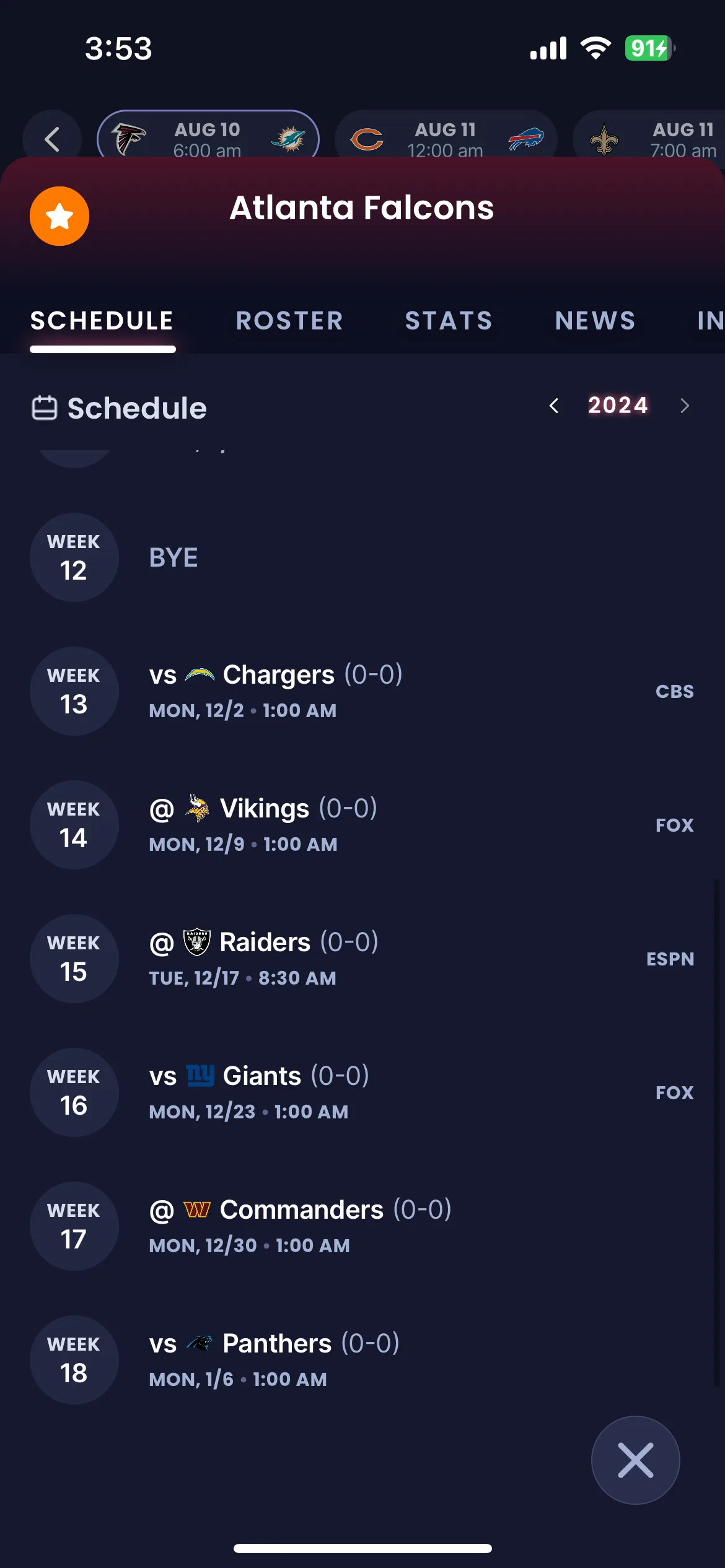
Task: Tap the Saints logo in the AUG 11 7:00 am chip
Action: pos(604,140)
